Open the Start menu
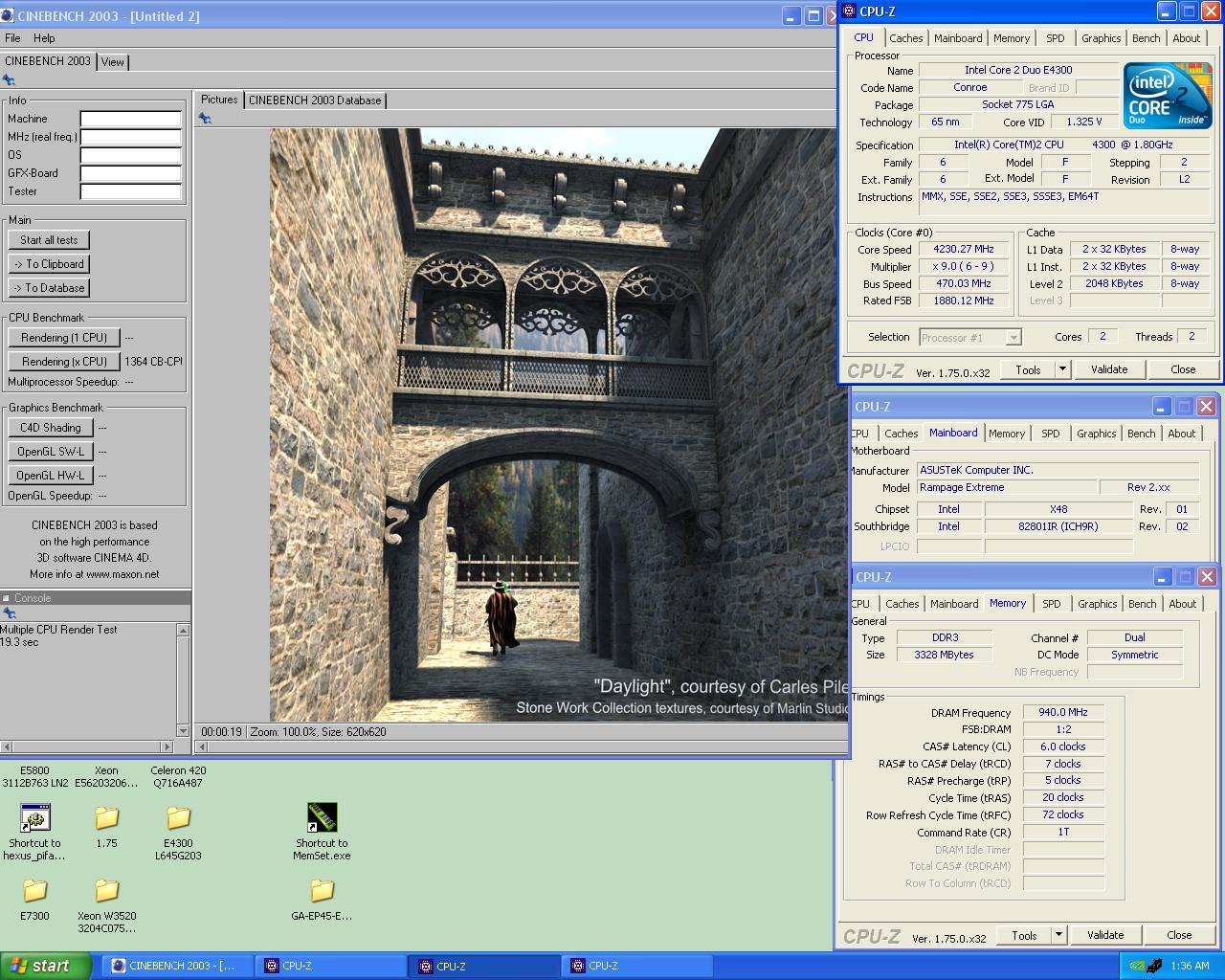The image size is (1225, 980). point(46,966)
